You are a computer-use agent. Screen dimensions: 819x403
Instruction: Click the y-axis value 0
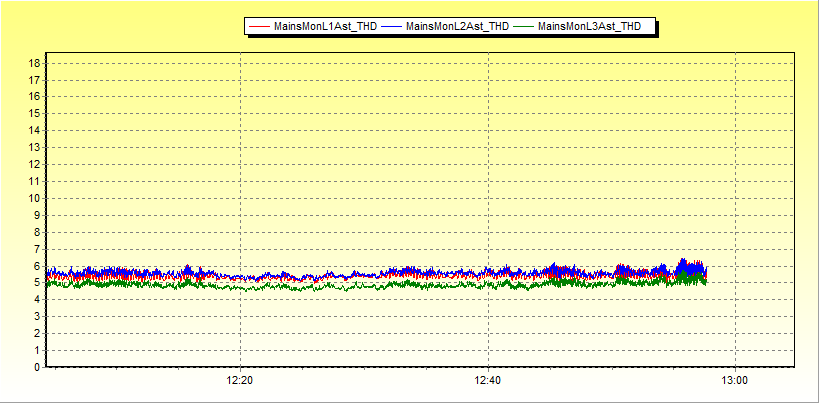pos(37,367)
